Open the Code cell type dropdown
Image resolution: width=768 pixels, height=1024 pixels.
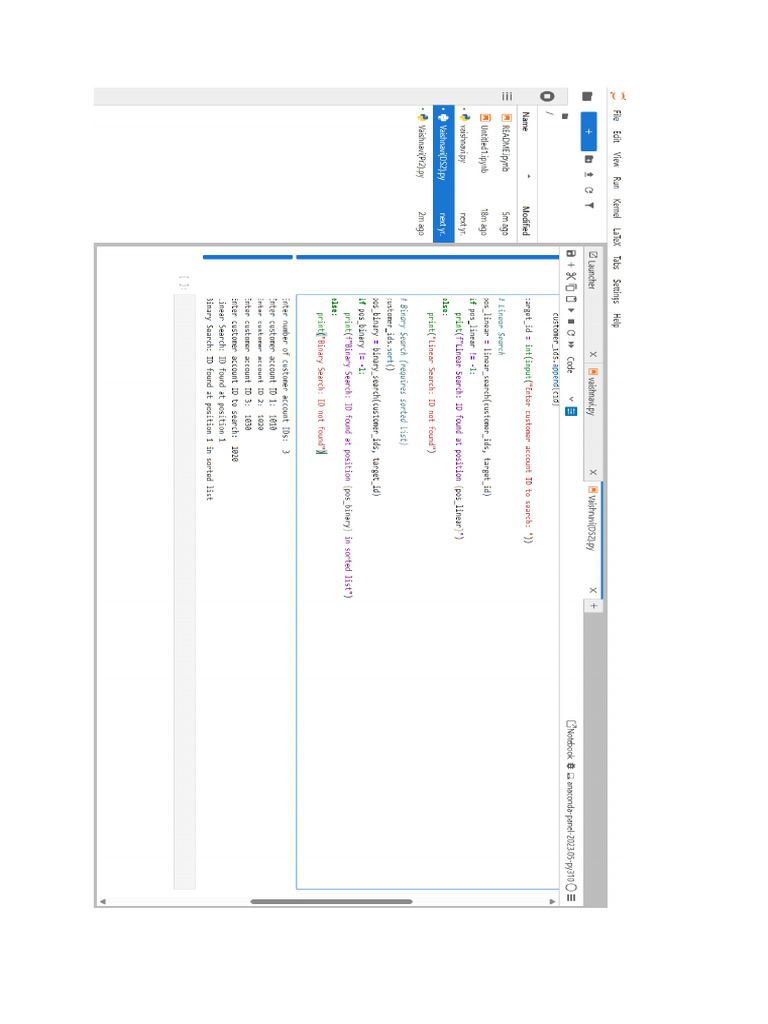click(571, 378)
